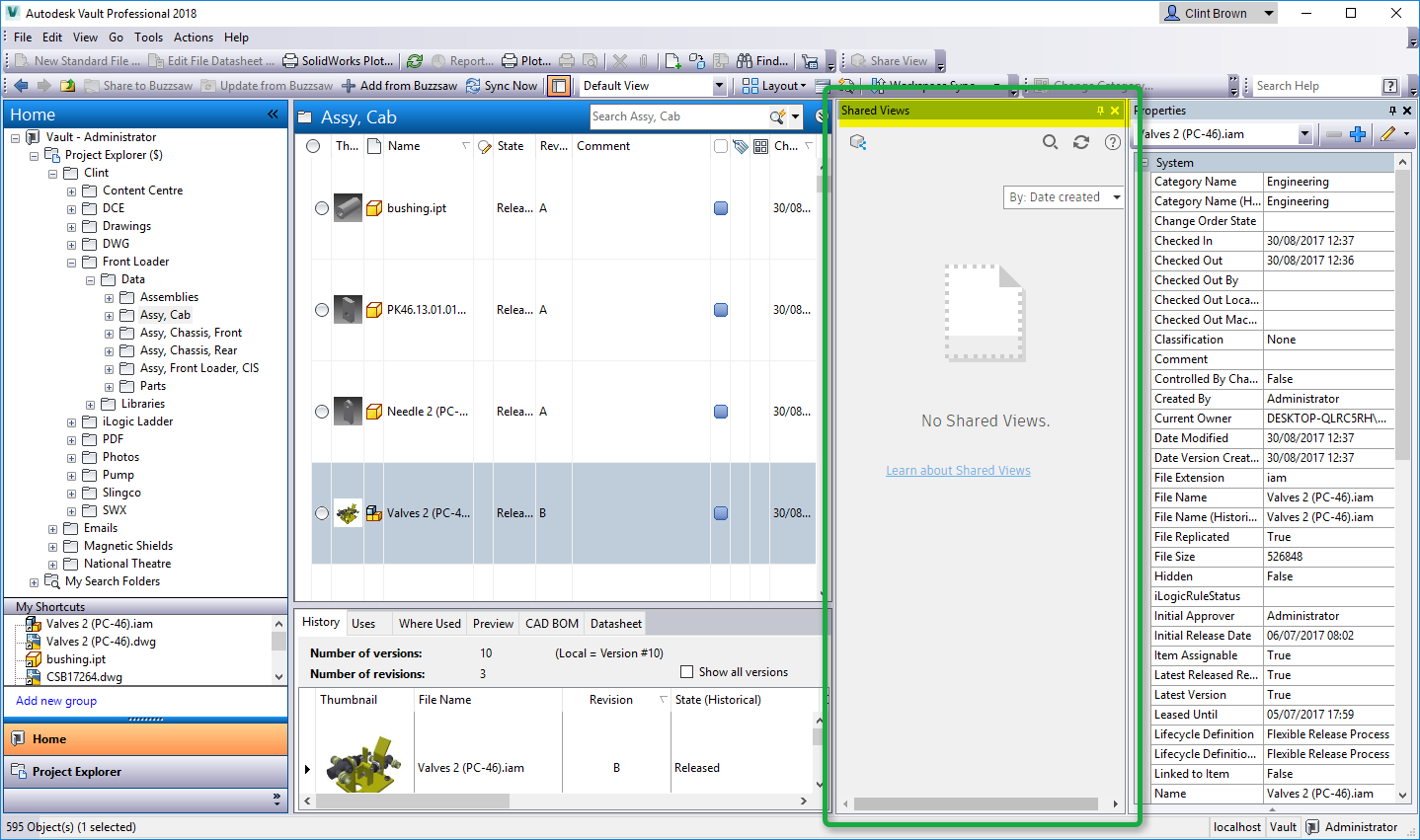
Task: Expand the Magnetic Shields folder
Action: tap(52, 547)
